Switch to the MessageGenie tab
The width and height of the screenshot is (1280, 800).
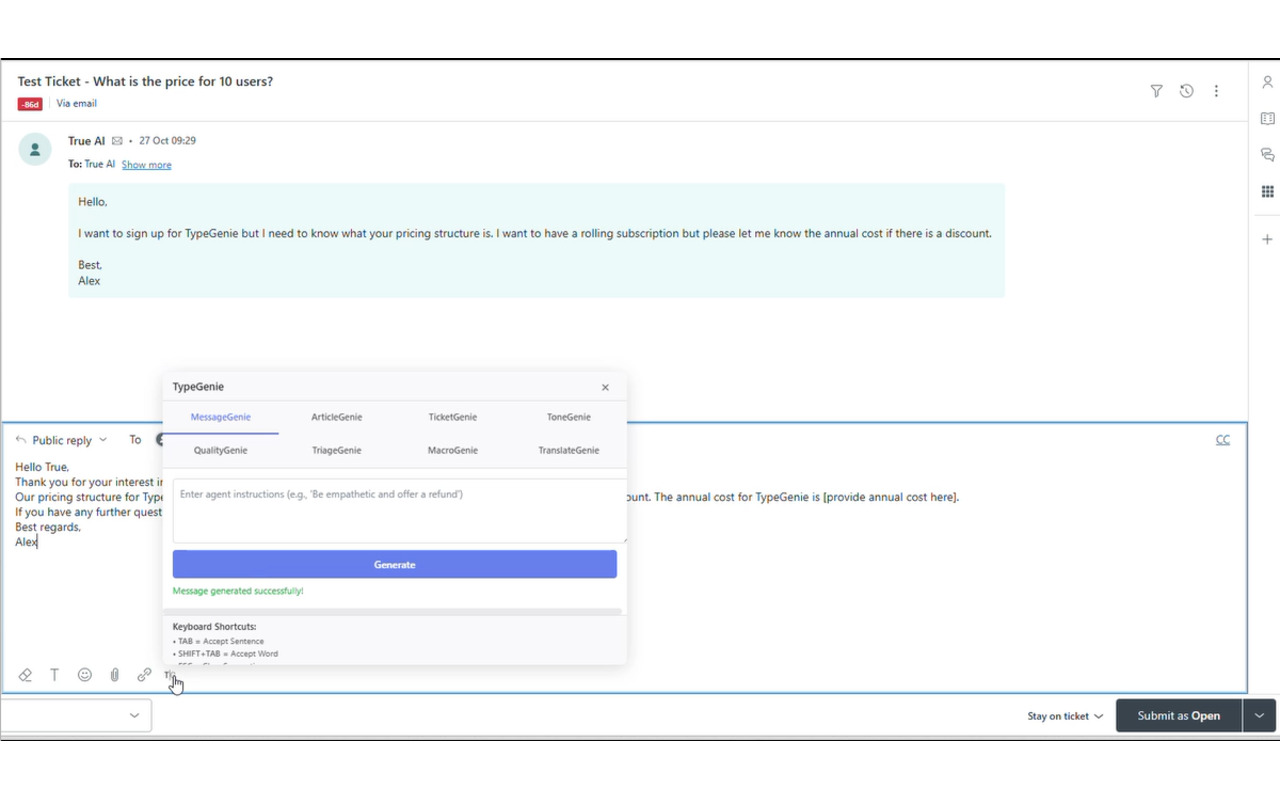tap(221, 417)
